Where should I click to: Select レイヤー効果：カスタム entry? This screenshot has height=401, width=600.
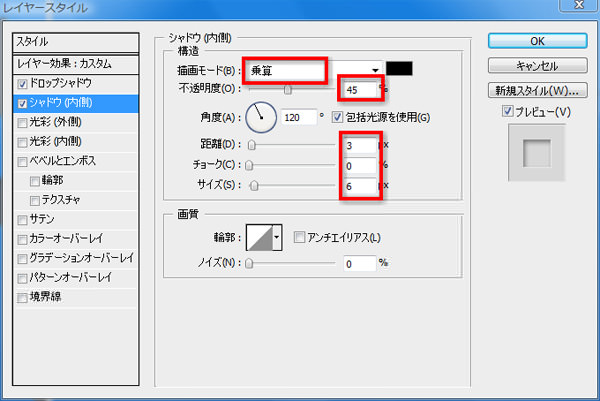75,64
